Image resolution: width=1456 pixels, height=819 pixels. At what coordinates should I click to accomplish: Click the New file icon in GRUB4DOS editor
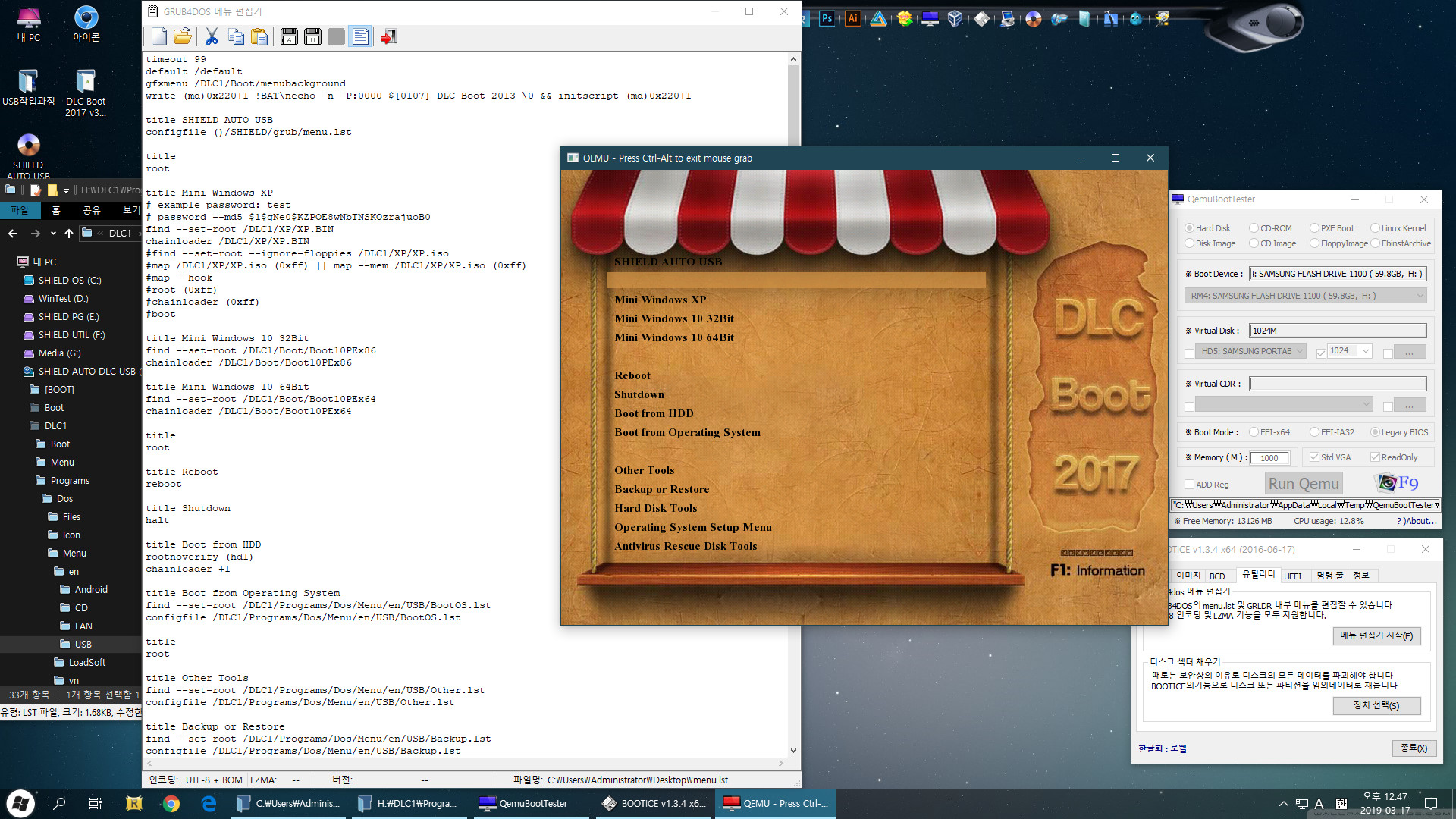(x=159, y=36)
